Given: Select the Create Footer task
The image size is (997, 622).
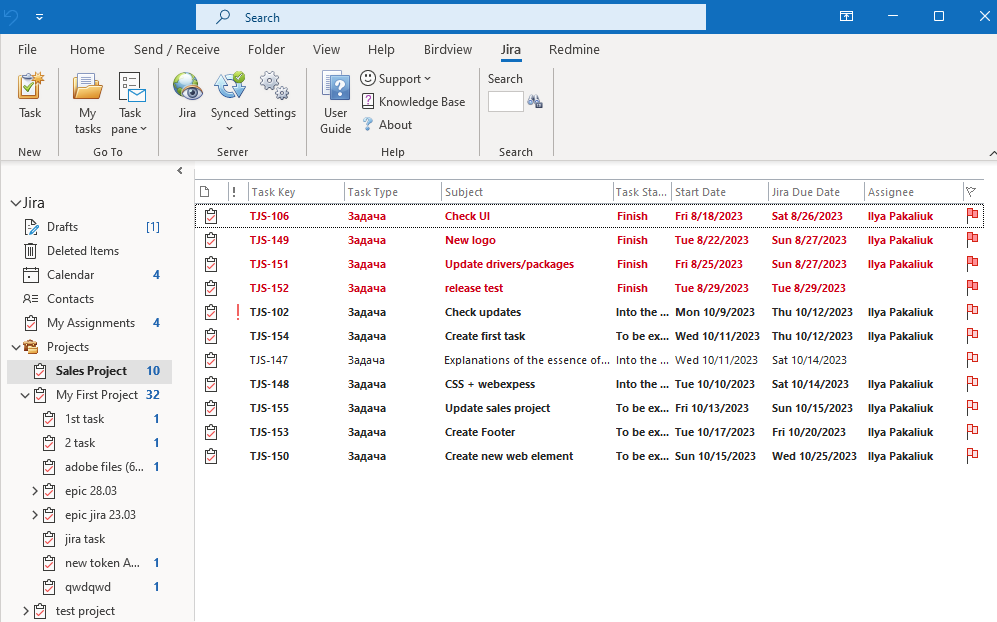Looking at the screenshot, I should point(589,432).
